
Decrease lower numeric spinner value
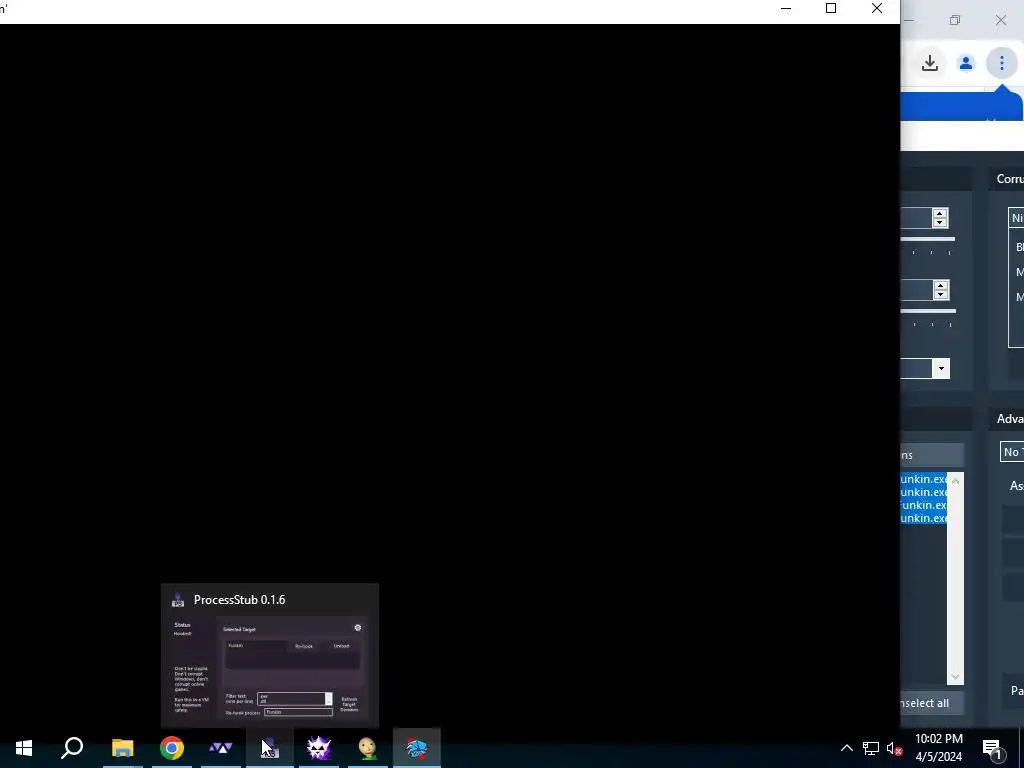(940, 295)
